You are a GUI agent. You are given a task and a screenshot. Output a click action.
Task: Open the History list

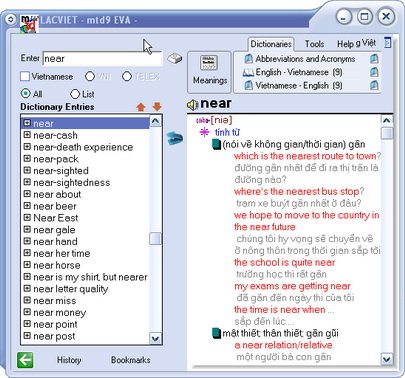[x=69, y=360]
